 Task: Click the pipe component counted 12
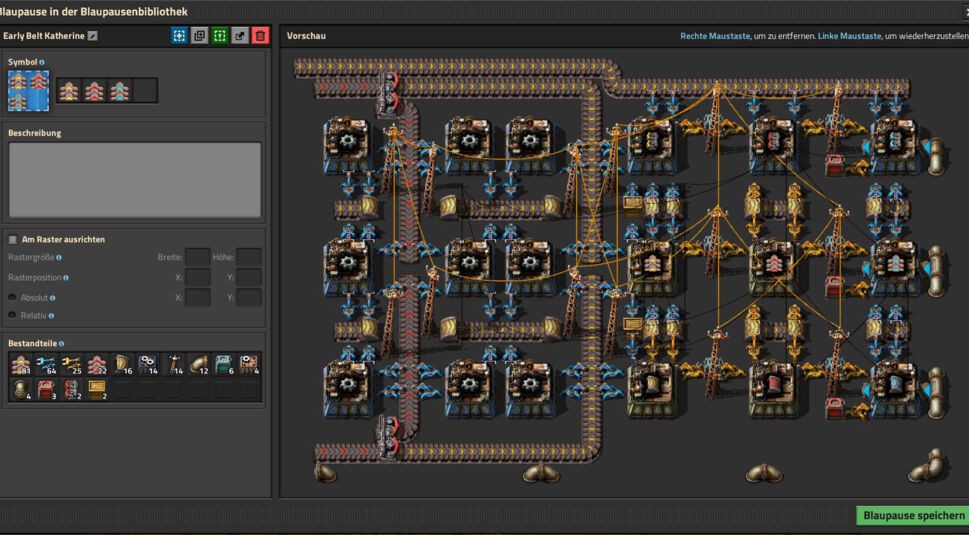(x=198, y=364)
